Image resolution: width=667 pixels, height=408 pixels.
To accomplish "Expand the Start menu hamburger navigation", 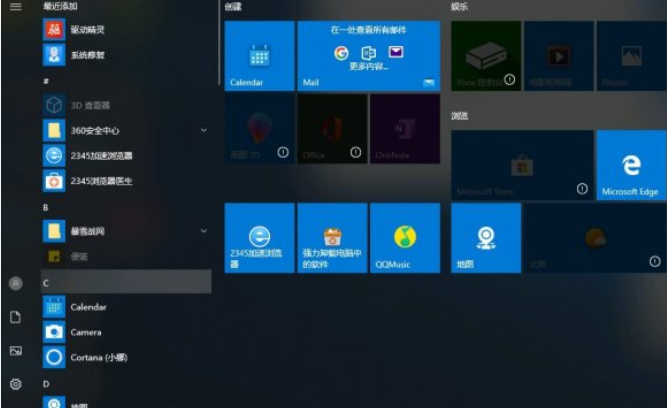I will click(16, 6).
